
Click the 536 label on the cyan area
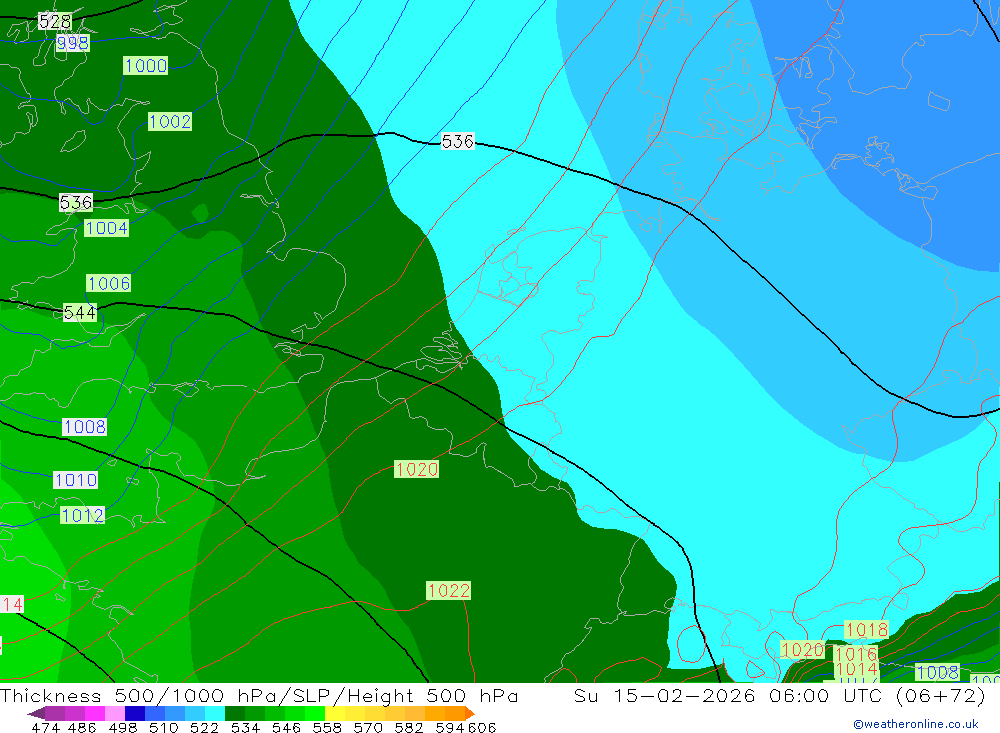[457, 142]
